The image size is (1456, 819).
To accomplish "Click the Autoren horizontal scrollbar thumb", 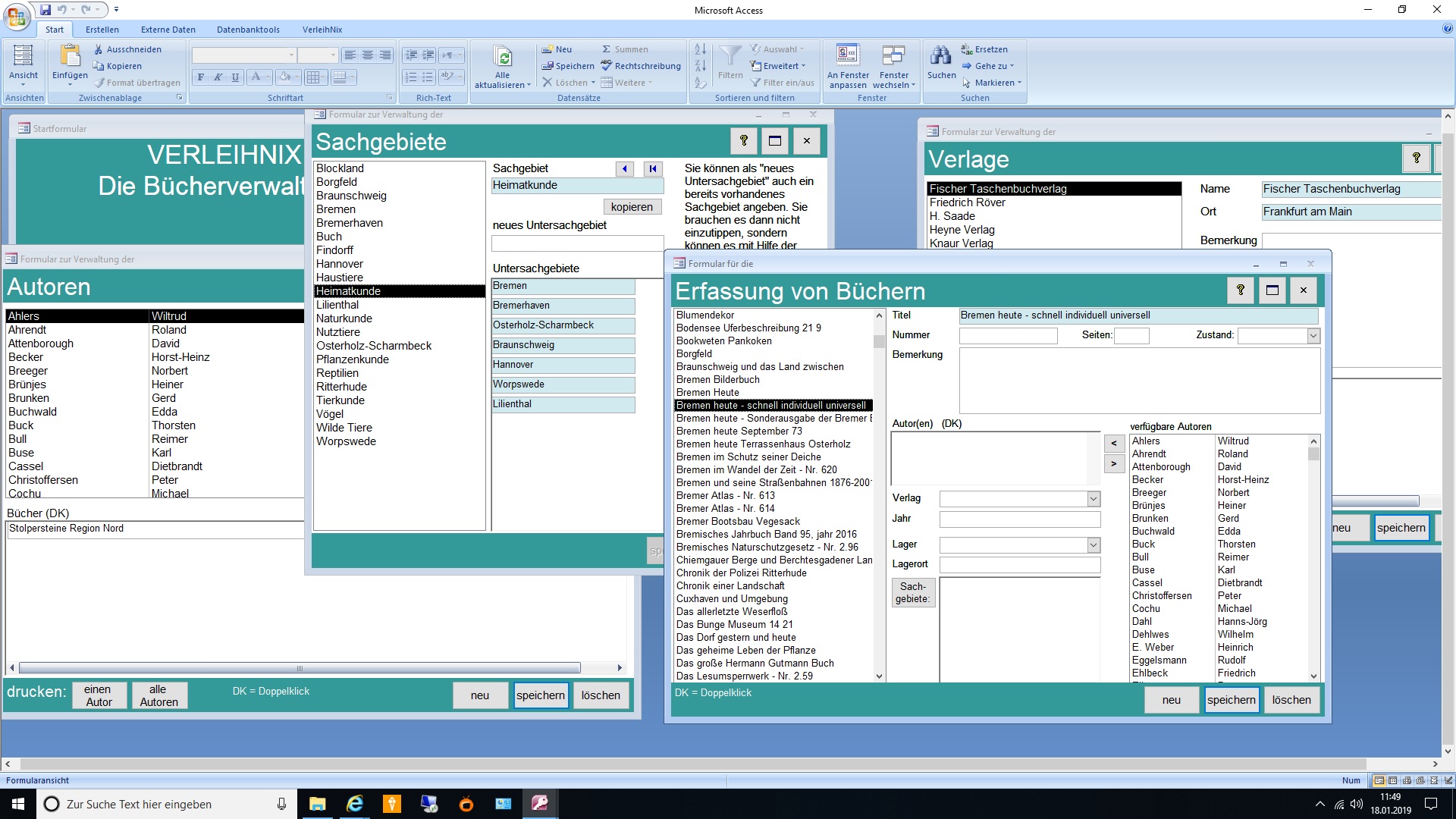I will (x=300, y=668).
